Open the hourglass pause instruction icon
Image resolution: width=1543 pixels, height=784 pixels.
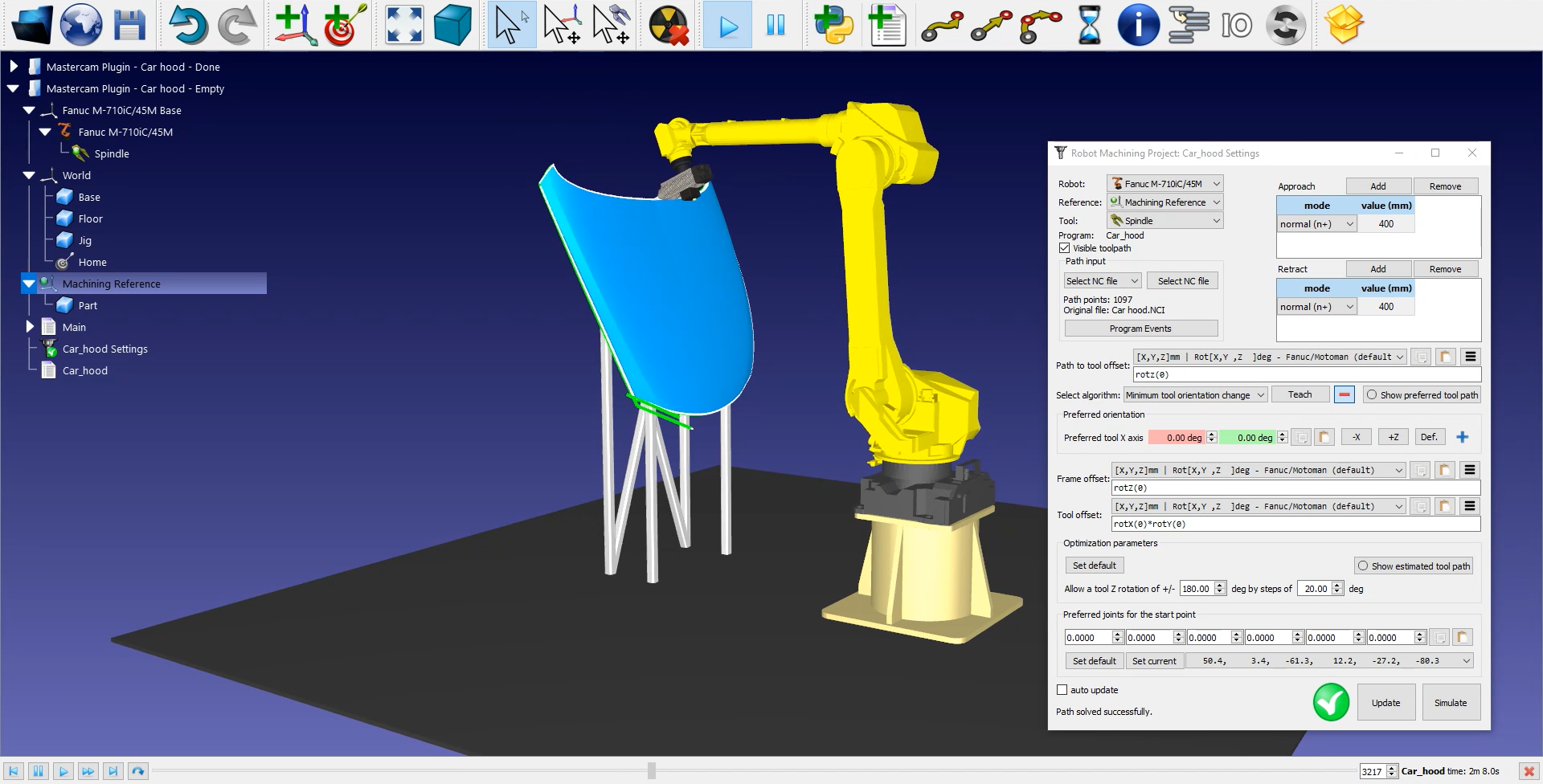tap(1089, 25)
